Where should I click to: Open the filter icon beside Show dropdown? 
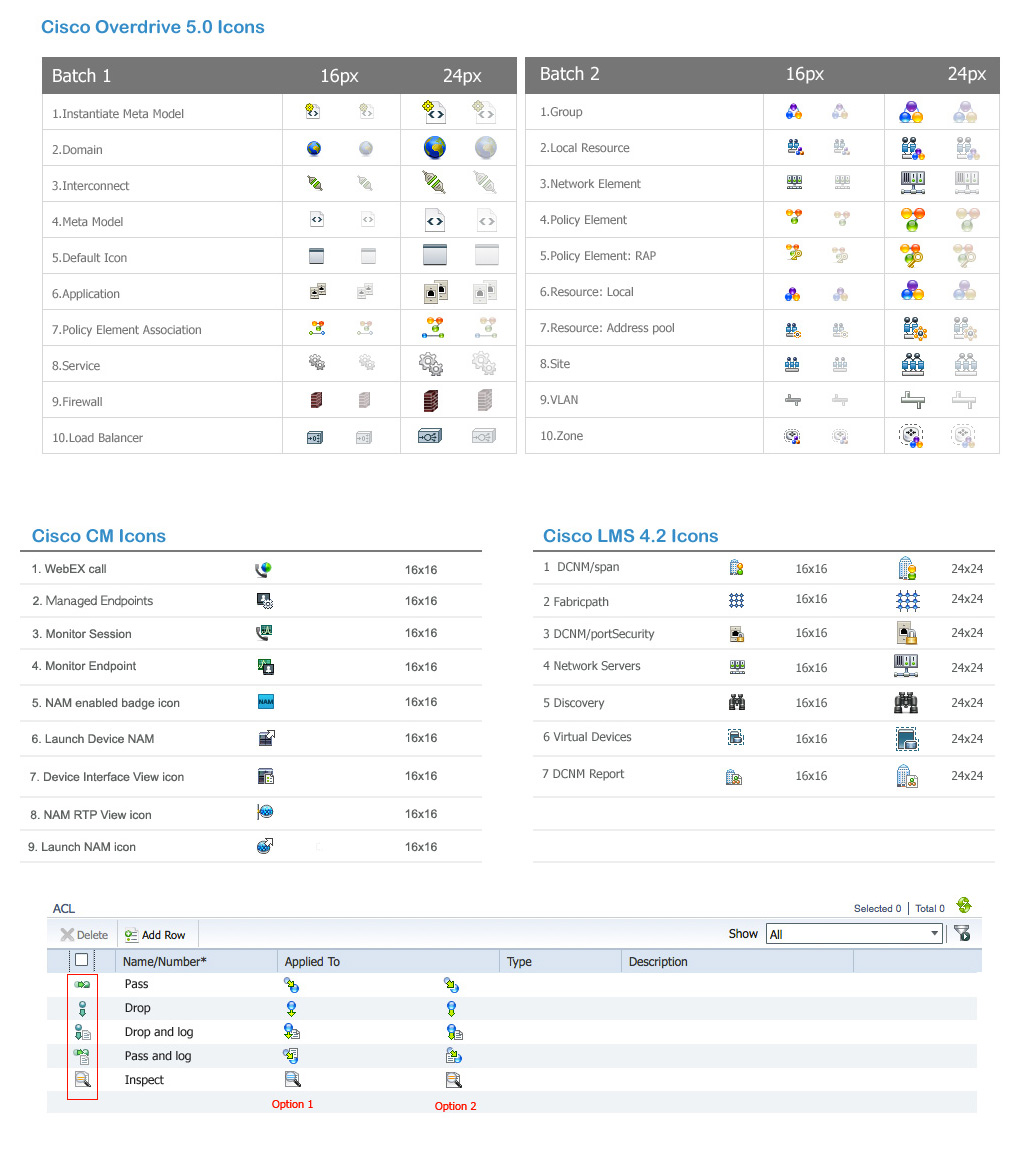tap(962, 934)
